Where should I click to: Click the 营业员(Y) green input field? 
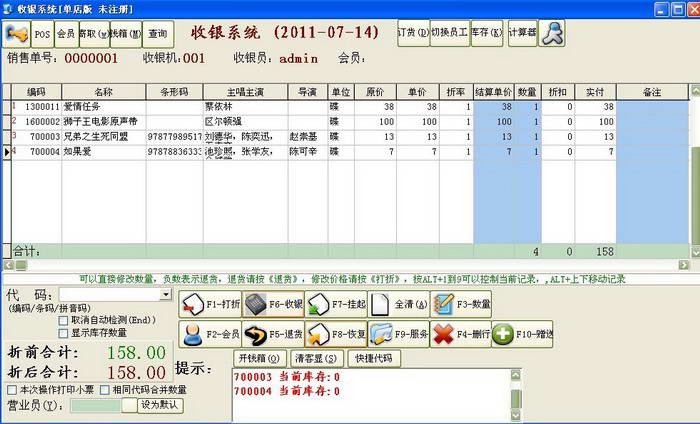tap(96, 405)
